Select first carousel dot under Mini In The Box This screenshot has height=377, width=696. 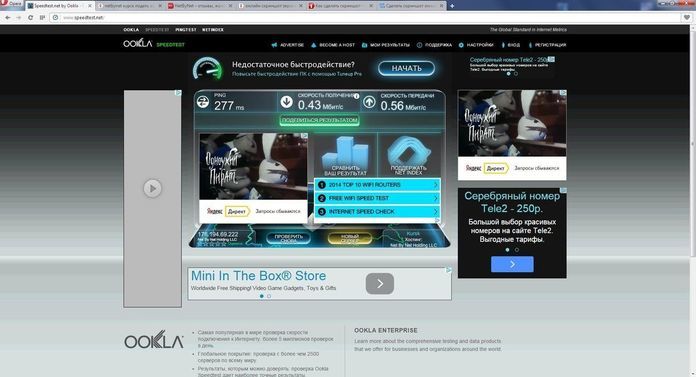261,296
